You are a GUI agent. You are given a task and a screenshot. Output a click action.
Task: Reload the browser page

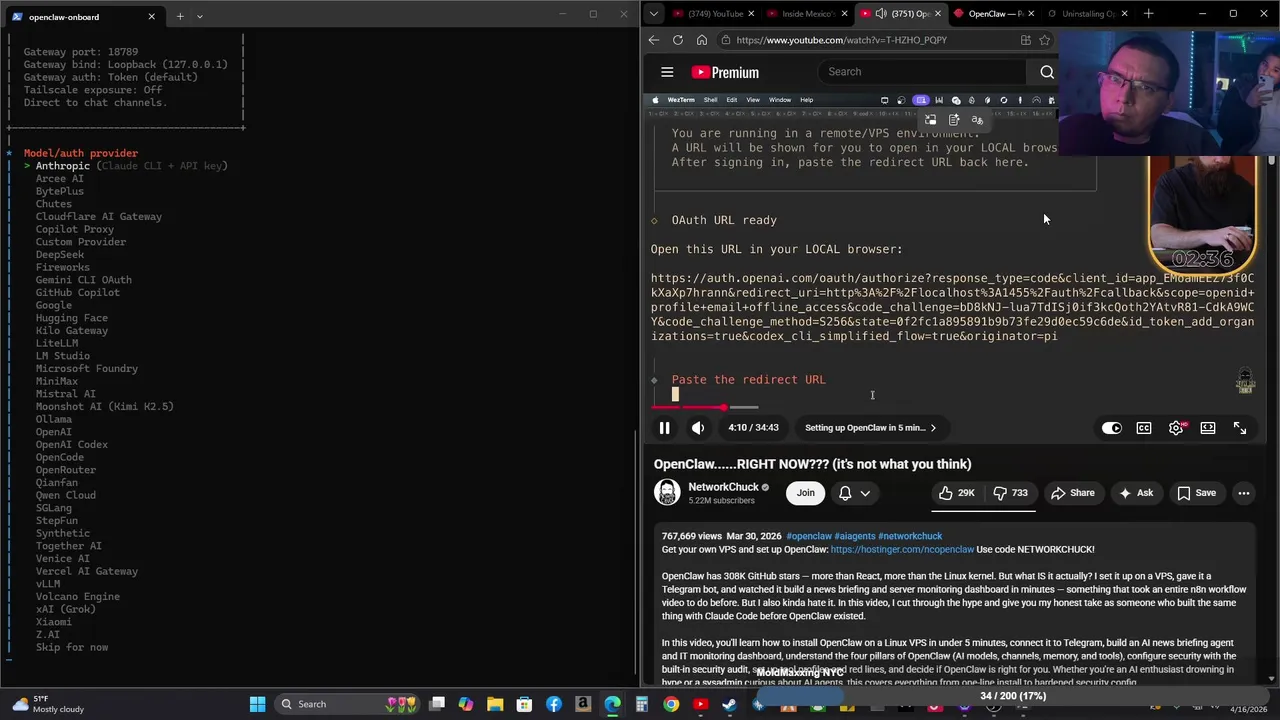tap(678, 40)
